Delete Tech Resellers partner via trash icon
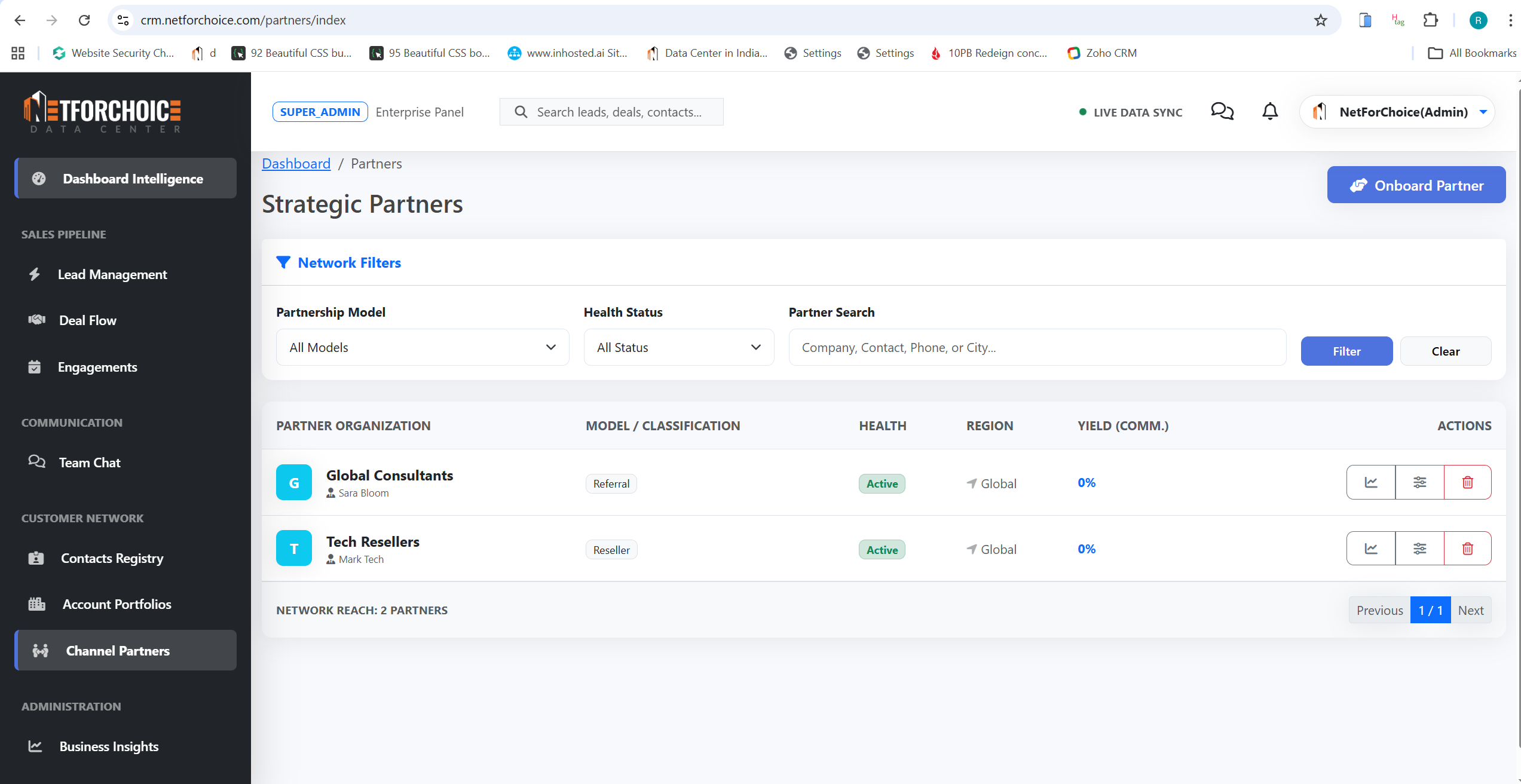Image resolution: width=1521 pixels, height=784 pixels. (1467, 549)
